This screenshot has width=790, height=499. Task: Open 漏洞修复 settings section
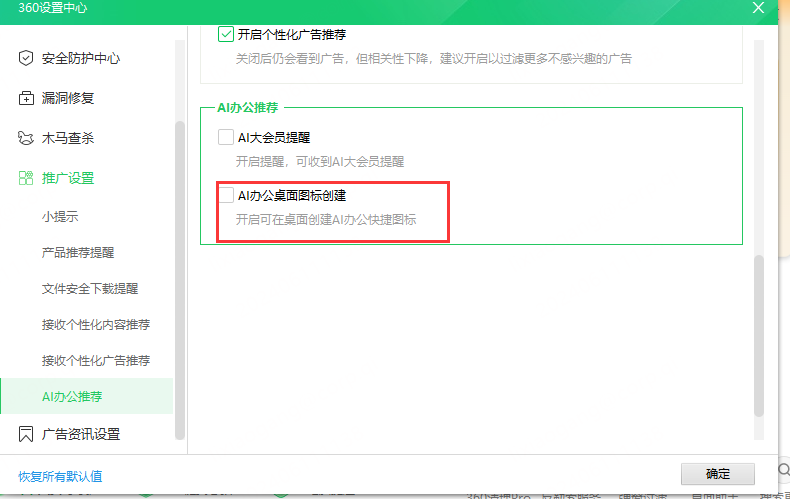pos(68,98)
